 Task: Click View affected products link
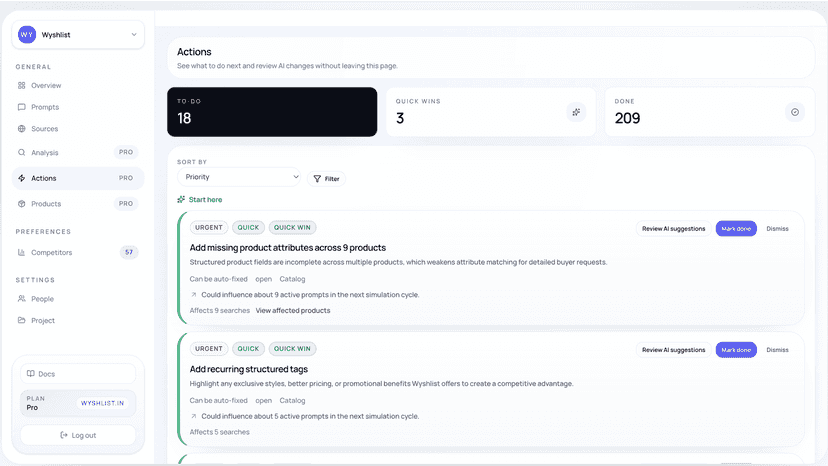(293, 310)
